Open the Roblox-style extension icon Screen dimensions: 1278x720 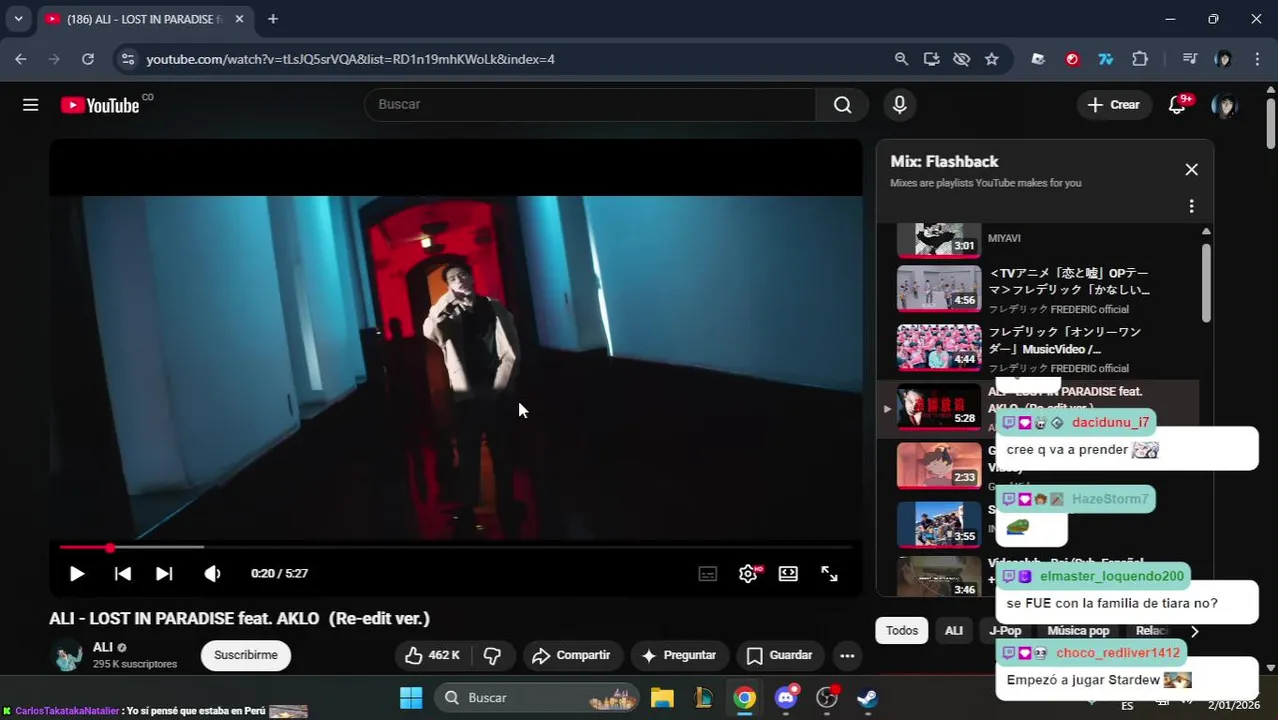point(1038,59)
